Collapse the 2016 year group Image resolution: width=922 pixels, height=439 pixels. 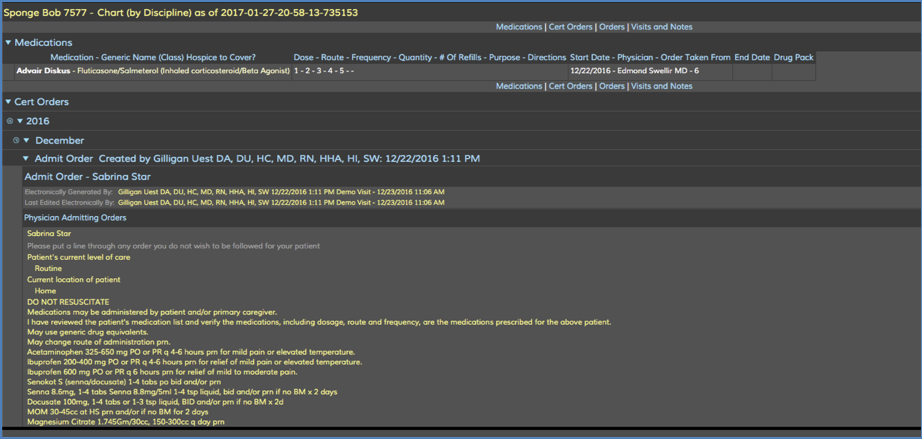[20, 121]
